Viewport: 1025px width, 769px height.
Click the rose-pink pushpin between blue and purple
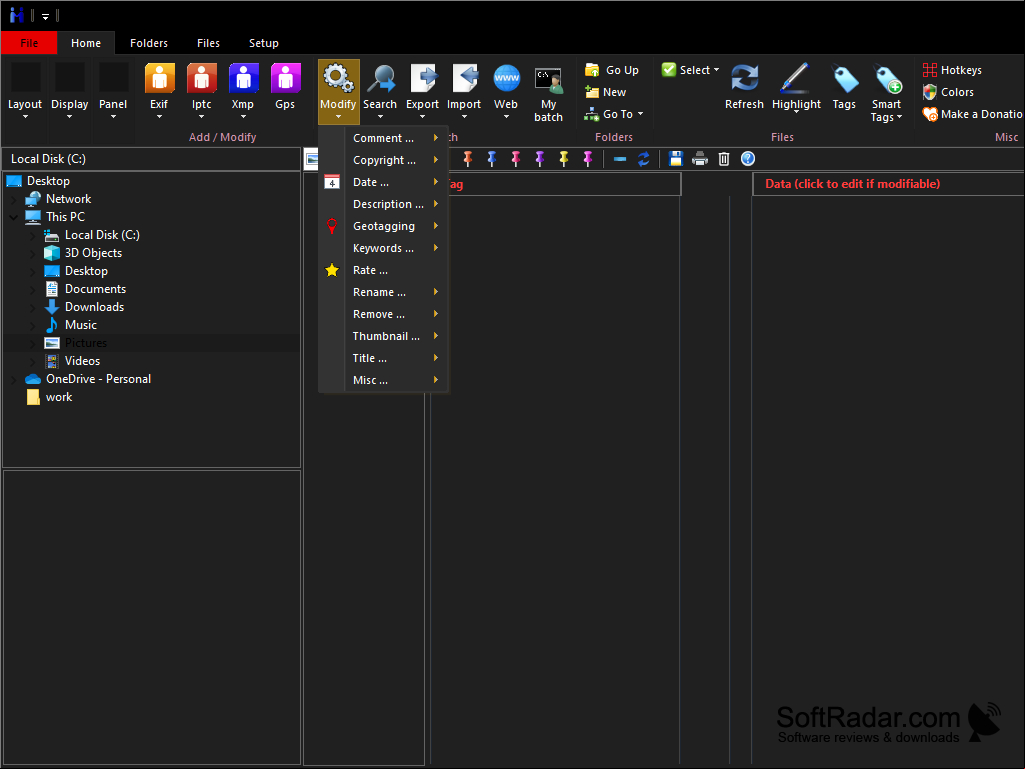click(x=516, y=159)
